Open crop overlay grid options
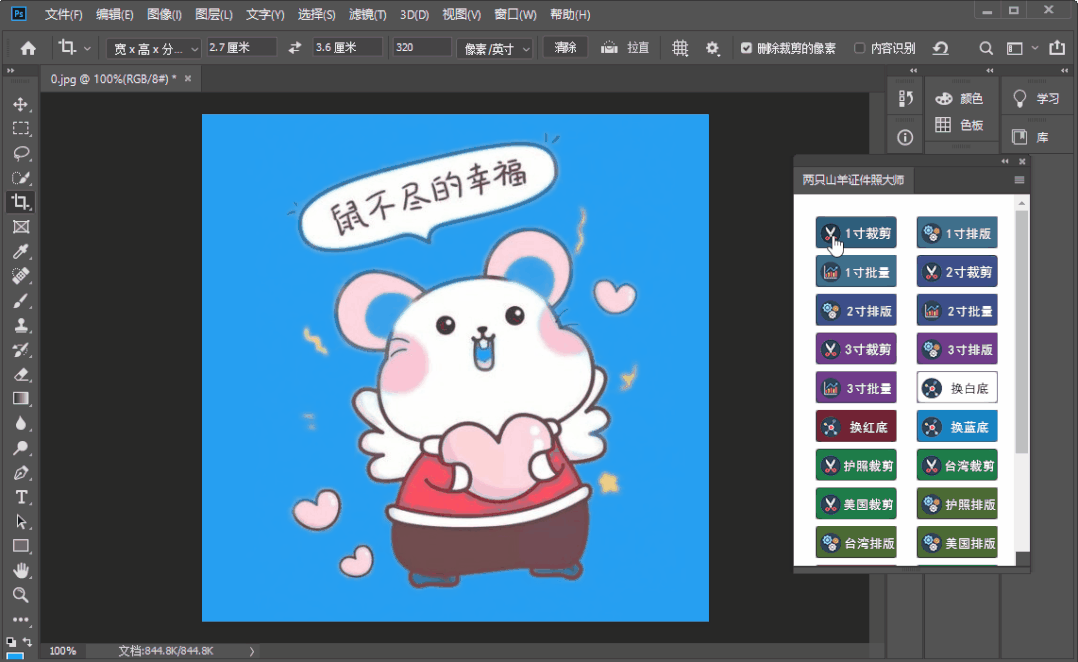Viewport: 1078px width, 662px height. click(680, 48)
